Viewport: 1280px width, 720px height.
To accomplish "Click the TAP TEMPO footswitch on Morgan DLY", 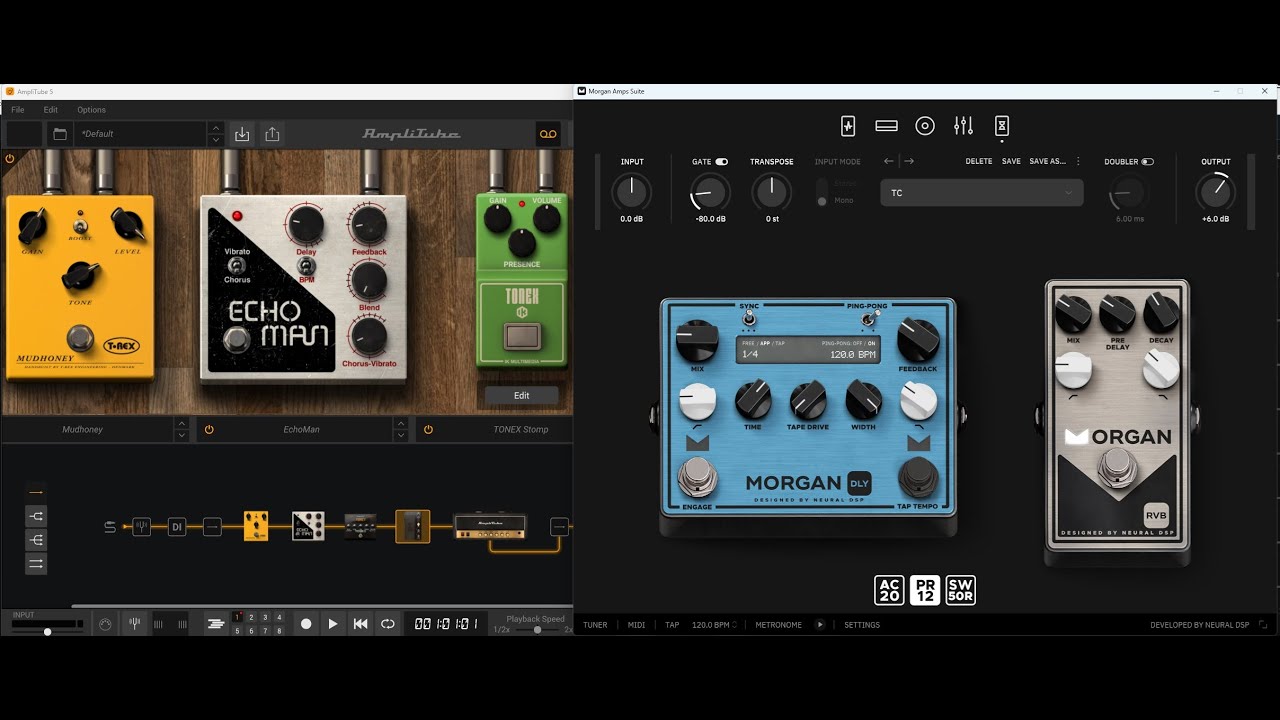I will (918, 478).
